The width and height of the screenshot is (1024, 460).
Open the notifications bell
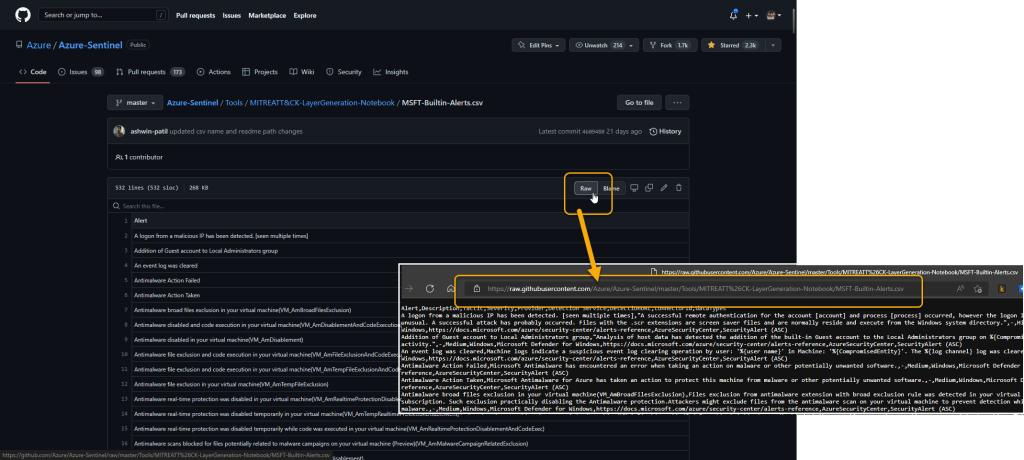point(733,15)
